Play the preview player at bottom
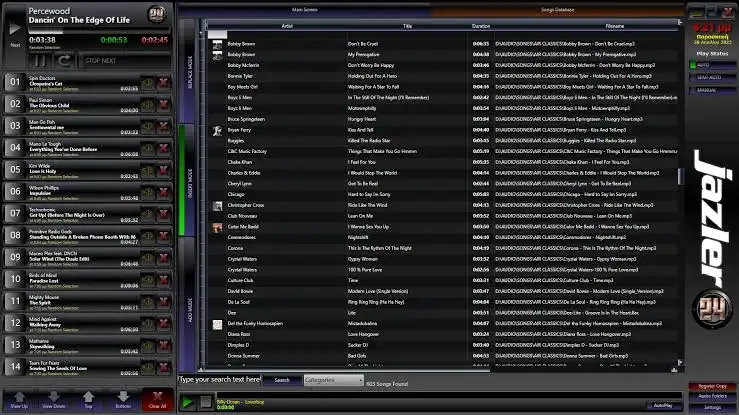Screen dimensions: 739x415 click(188, 402)
